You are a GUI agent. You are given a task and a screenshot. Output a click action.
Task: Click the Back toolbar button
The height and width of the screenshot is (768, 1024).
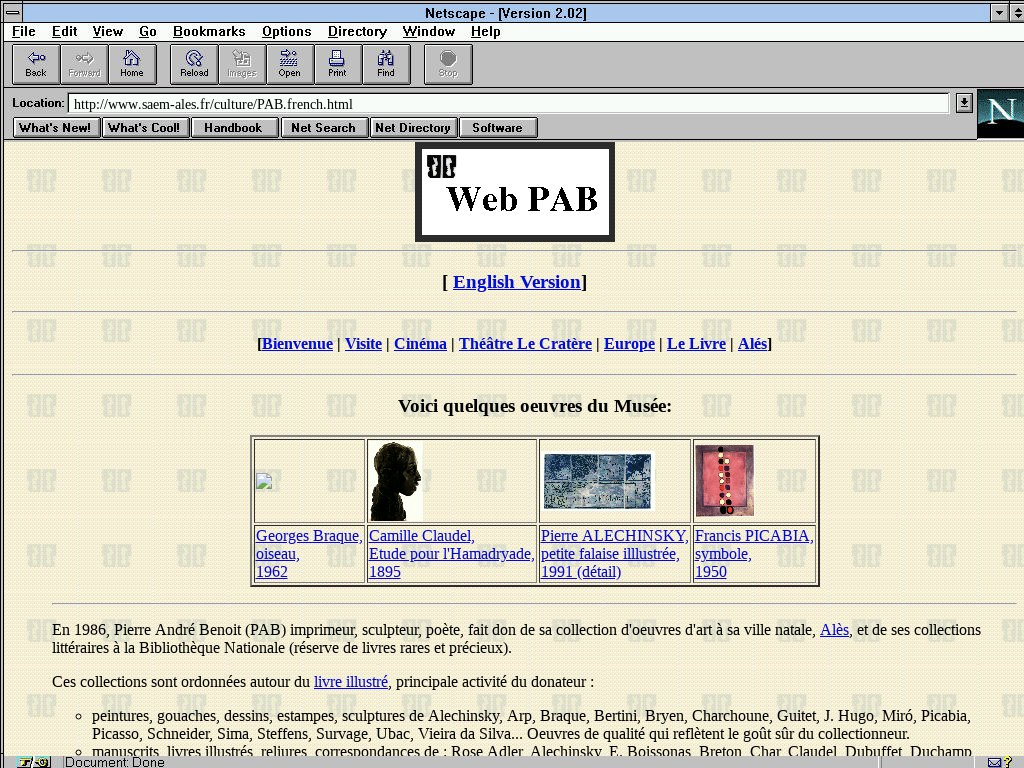click(x=36, y=64)
